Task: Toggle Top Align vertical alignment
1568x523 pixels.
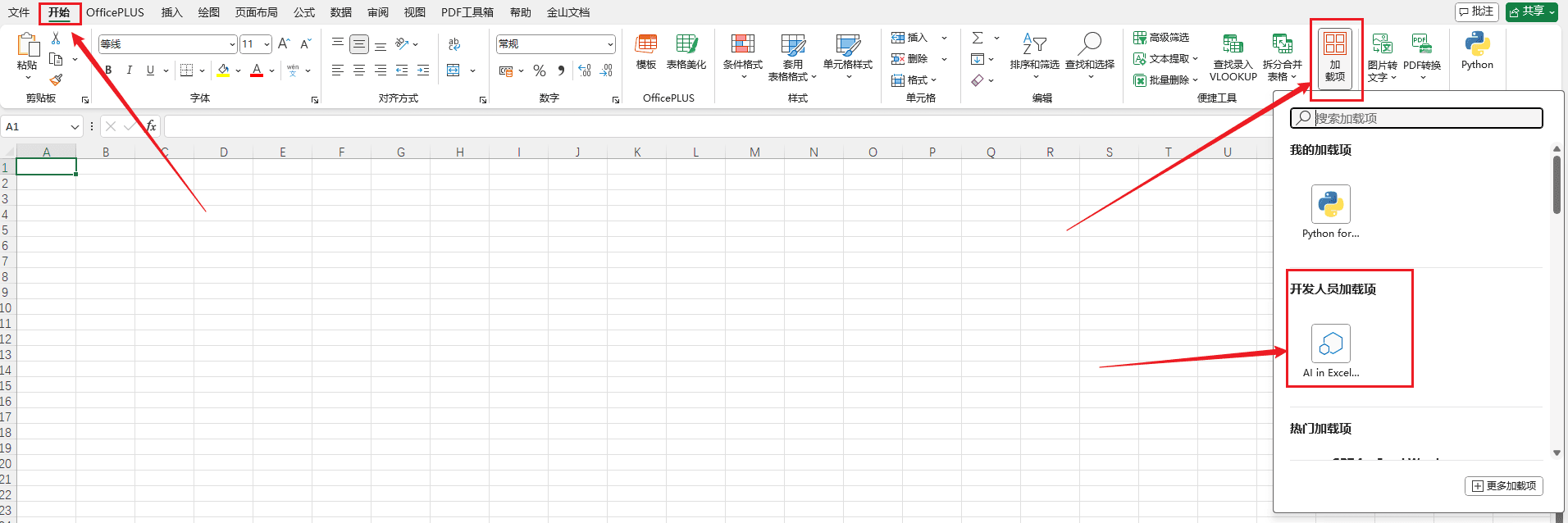Action: (338, 43)
